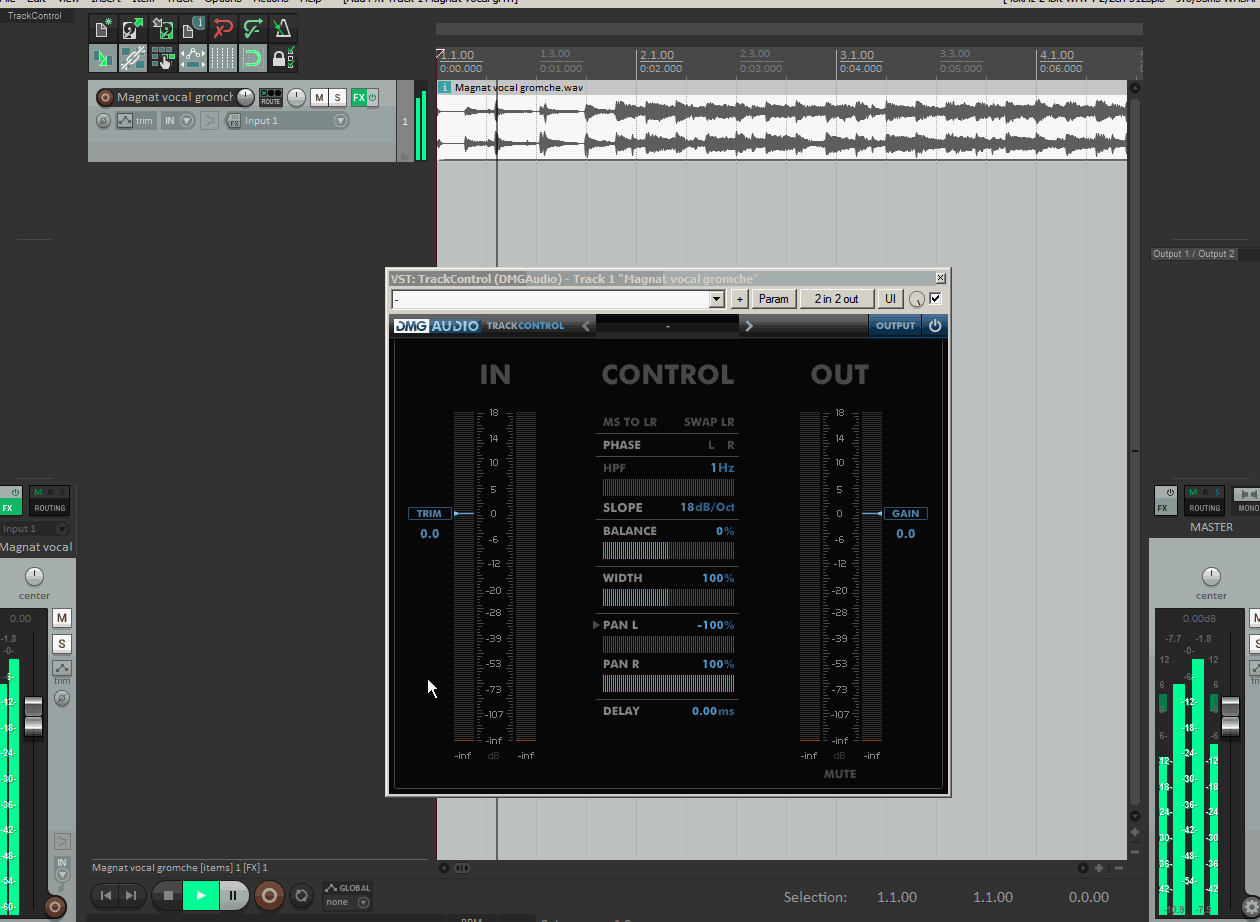Toggle locking padlock toolbar icon
The width and height of the screenshot is (1260, 922).
click(283, 58)
